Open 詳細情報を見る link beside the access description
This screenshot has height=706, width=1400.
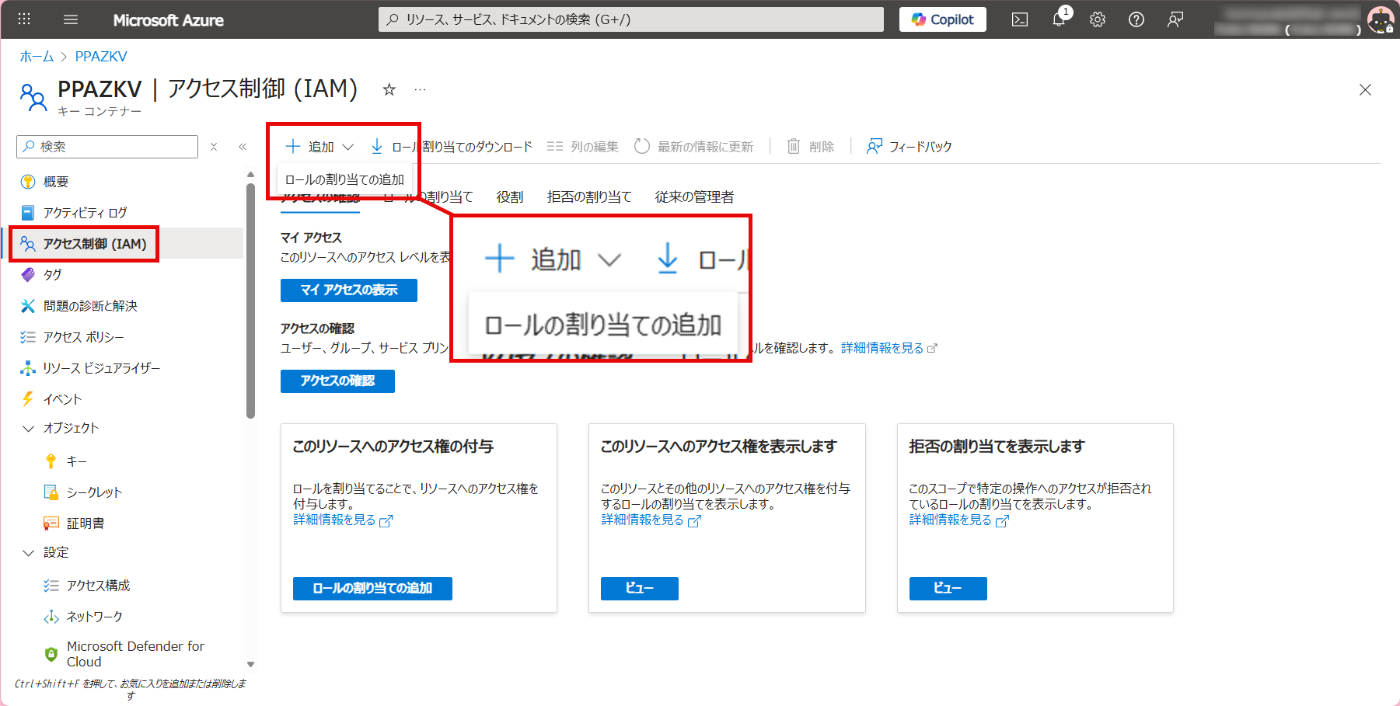889,348
